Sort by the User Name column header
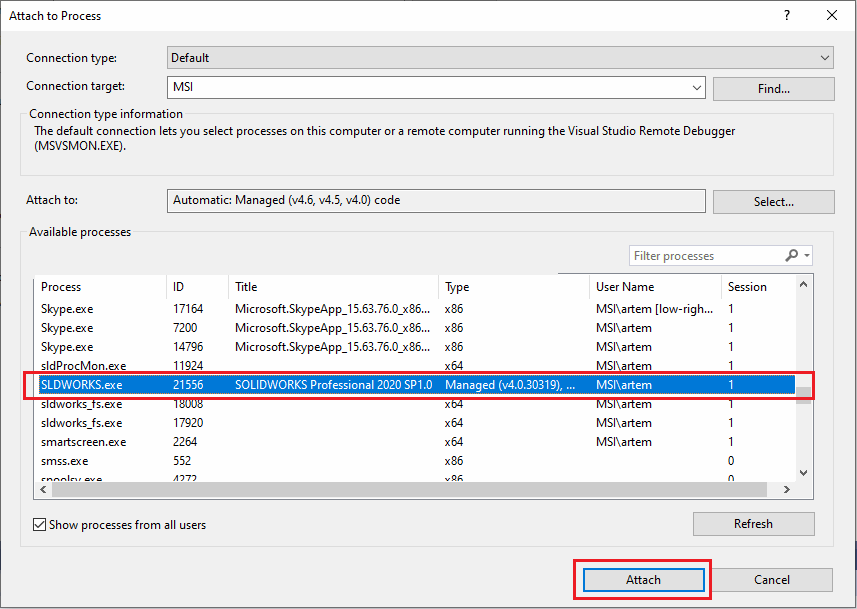 pyautogui.click(x=655, y=286)
